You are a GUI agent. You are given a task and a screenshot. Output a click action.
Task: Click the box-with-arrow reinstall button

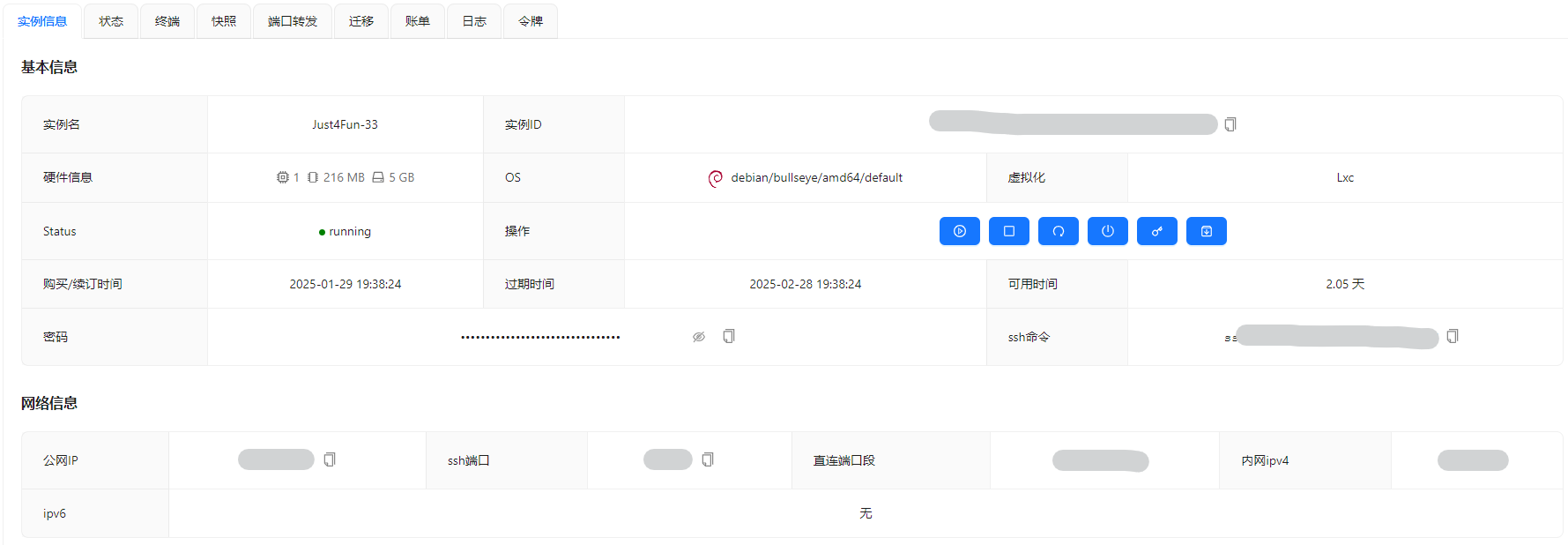tap(1207, 231)
